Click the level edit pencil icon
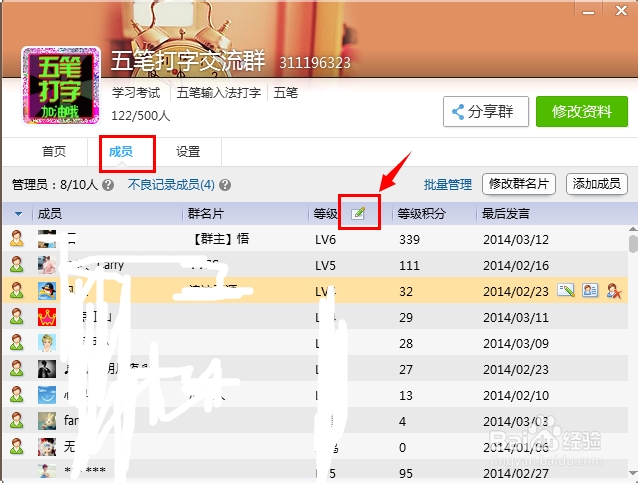 358,213
